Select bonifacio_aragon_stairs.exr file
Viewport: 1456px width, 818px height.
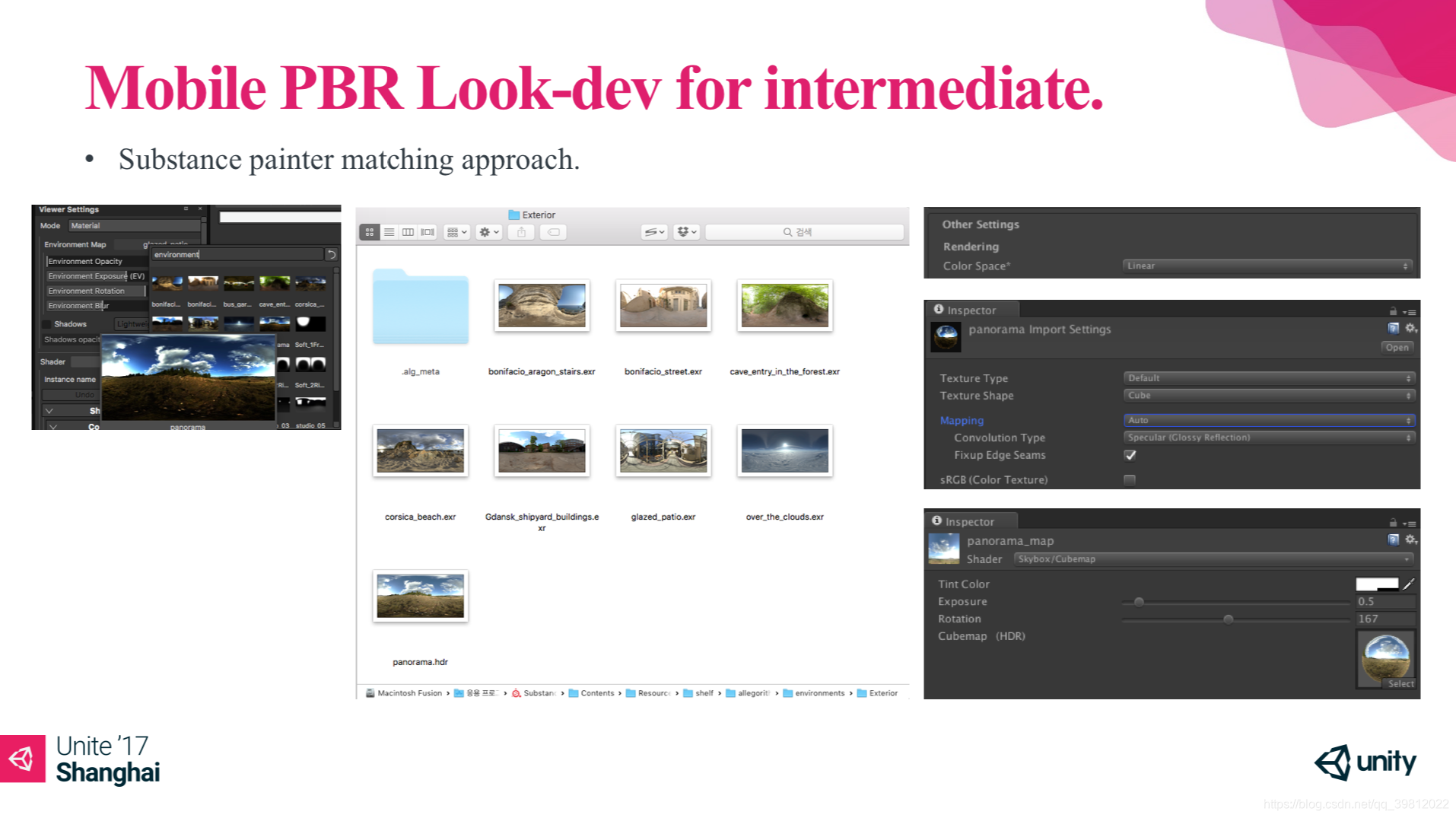[542, 306]
